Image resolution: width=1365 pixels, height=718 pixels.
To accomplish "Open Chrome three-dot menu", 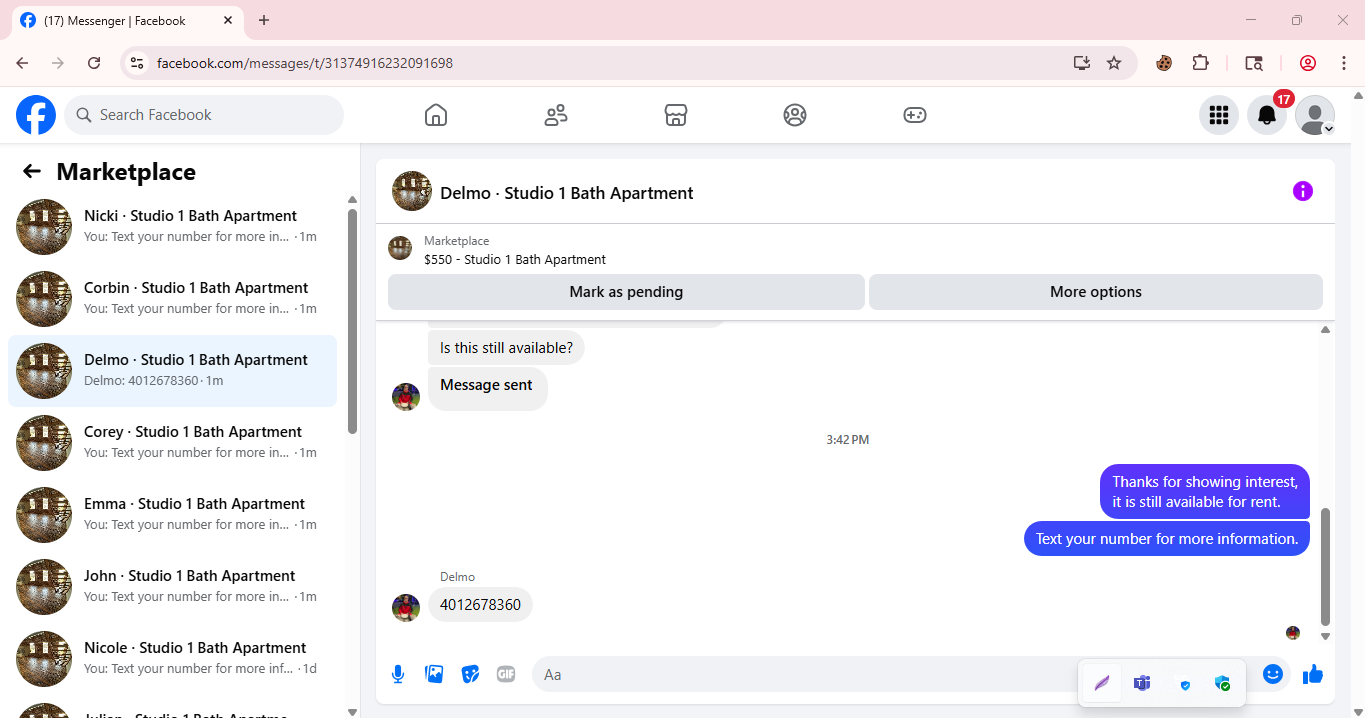I will 1344,63.
